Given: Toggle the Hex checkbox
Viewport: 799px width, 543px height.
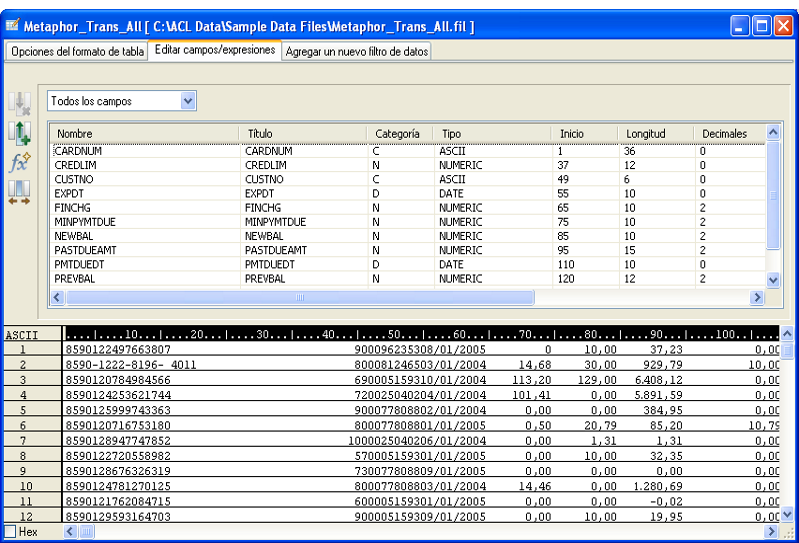Looking at the screenshot, I should click(10, 532).
